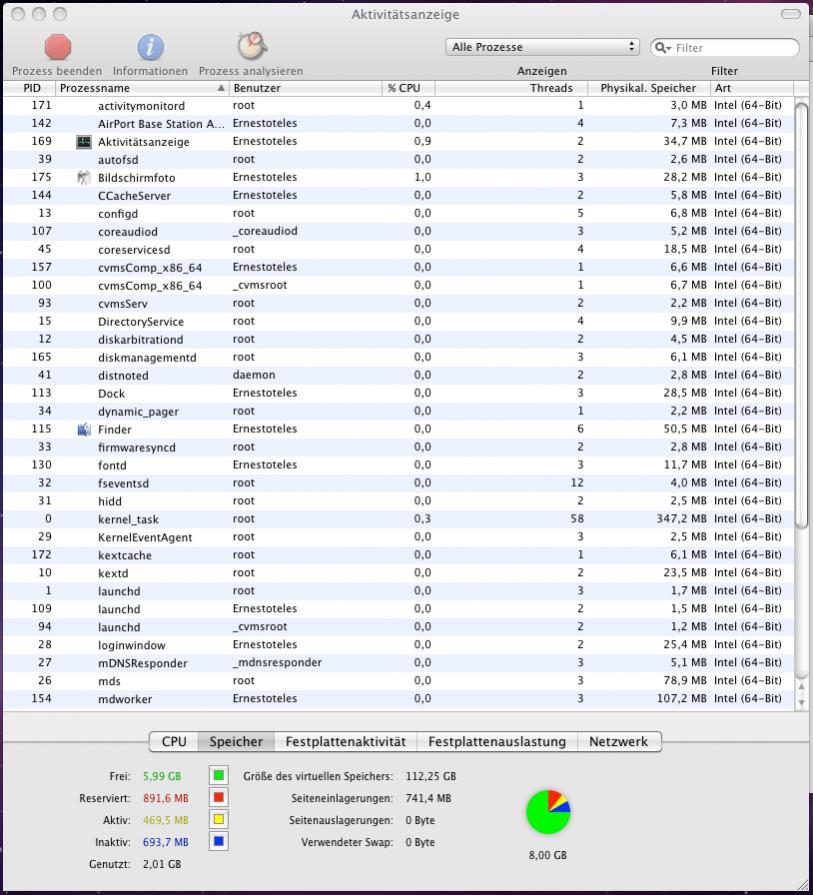813x895 pixels.
Task: Select the kernel_task process row
Action: coord(399,519)
